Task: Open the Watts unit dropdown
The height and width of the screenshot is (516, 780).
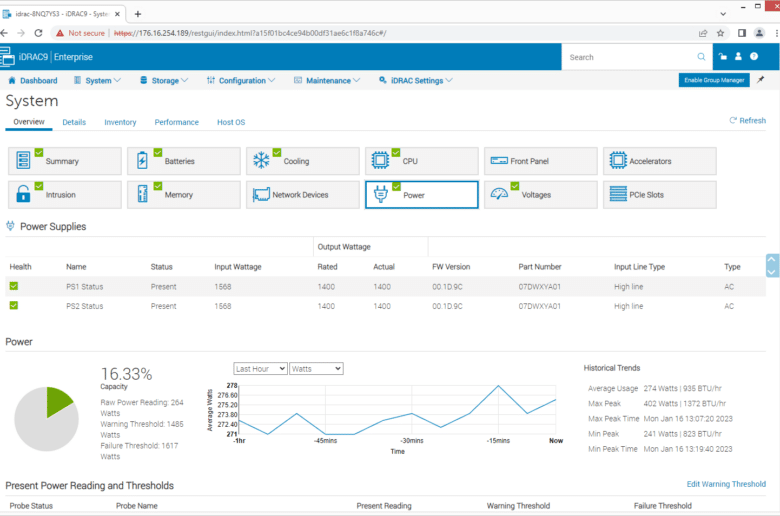Action: (x=316, y=368)
